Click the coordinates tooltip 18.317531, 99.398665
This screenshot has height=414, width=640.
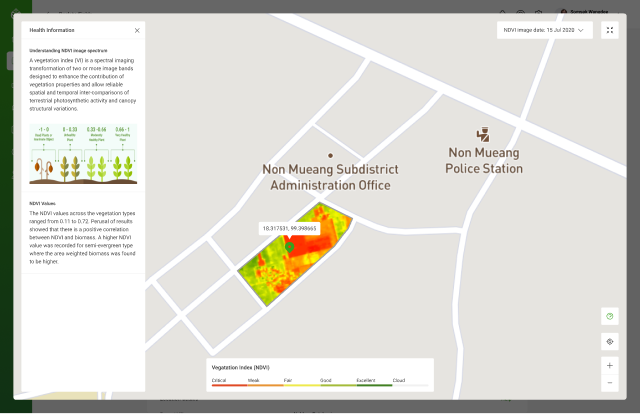[x=289, y=228]
